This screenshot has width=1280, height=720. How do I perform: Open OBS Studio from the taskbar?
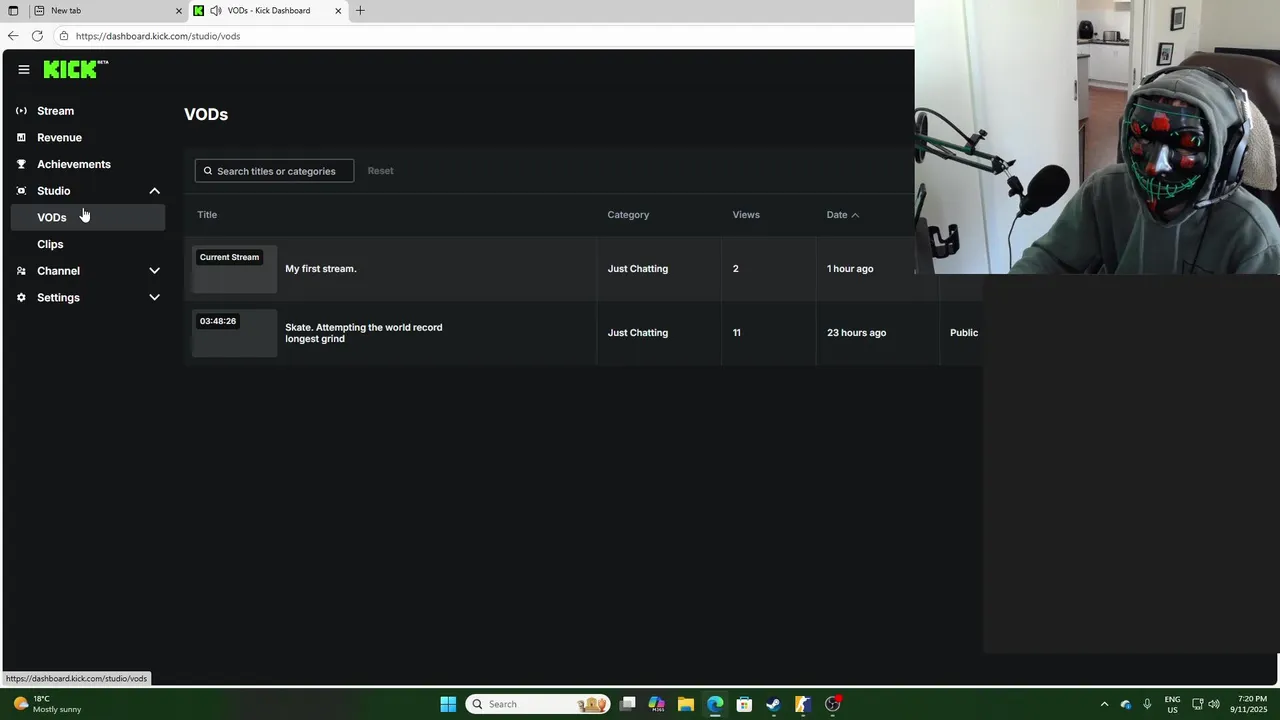(x=832, y=704)
